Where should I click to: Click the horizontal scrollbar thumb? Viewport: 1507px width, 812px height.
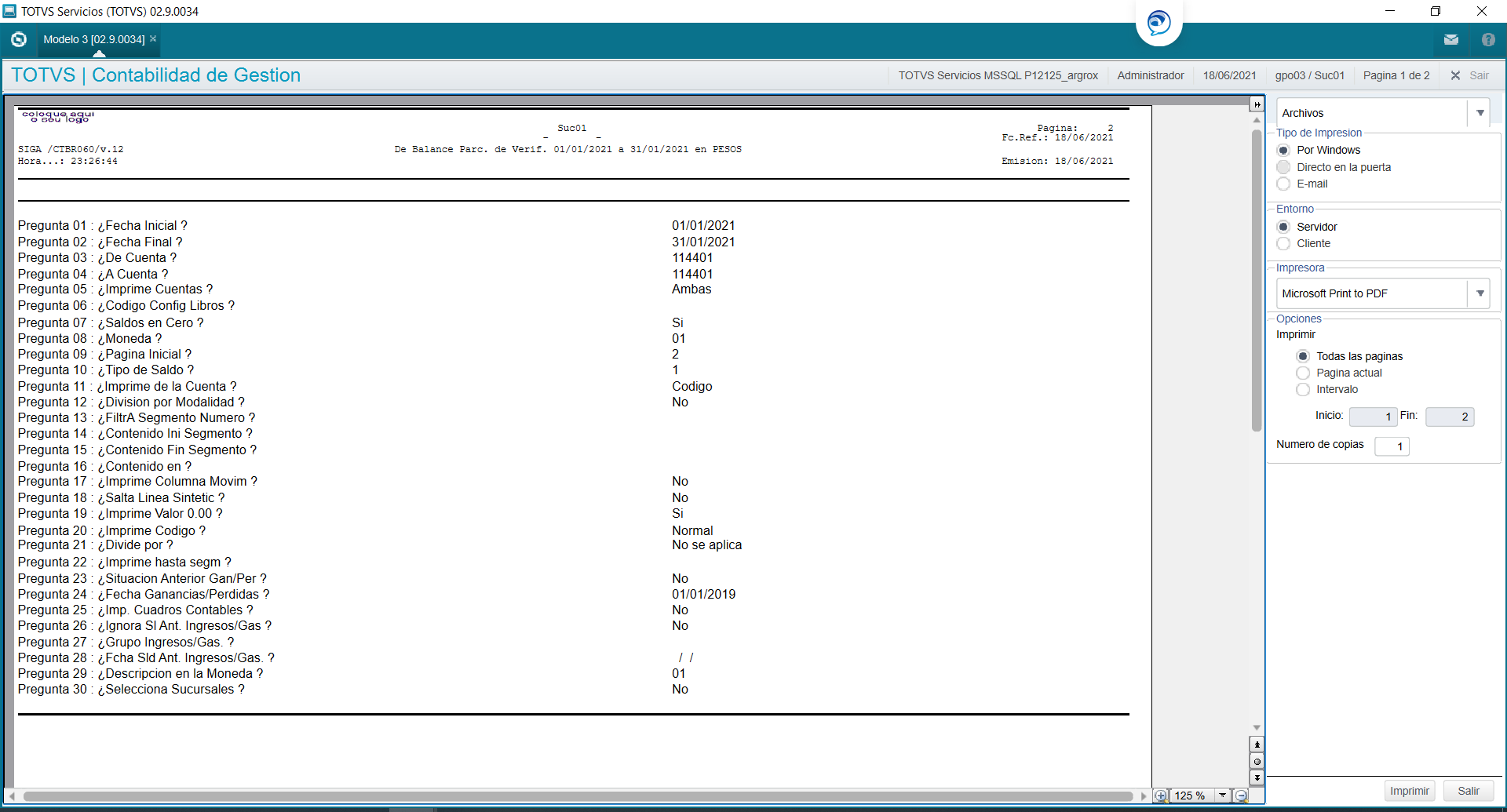point(578,796)
